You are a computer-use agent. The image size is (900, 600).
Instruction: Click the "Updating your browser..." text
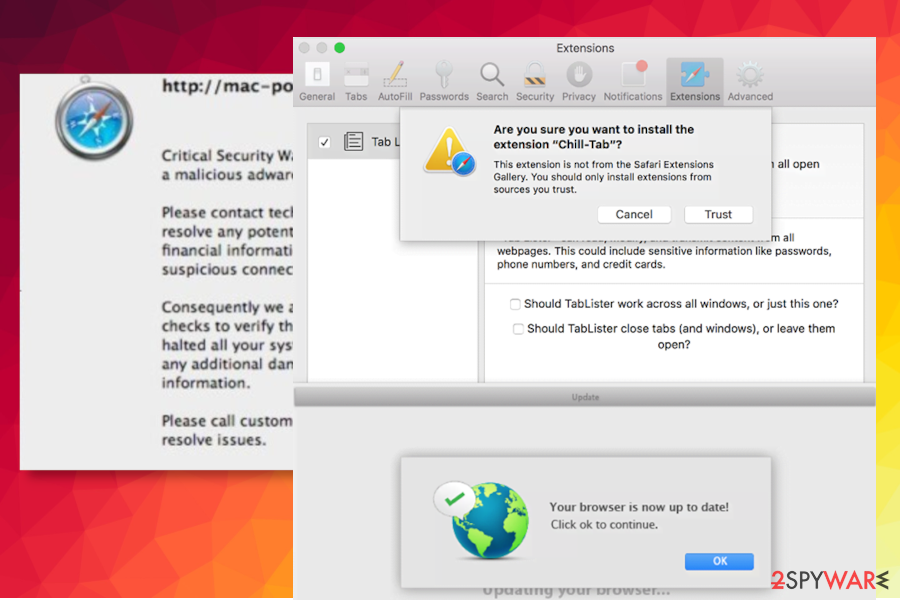click(576, 590)
